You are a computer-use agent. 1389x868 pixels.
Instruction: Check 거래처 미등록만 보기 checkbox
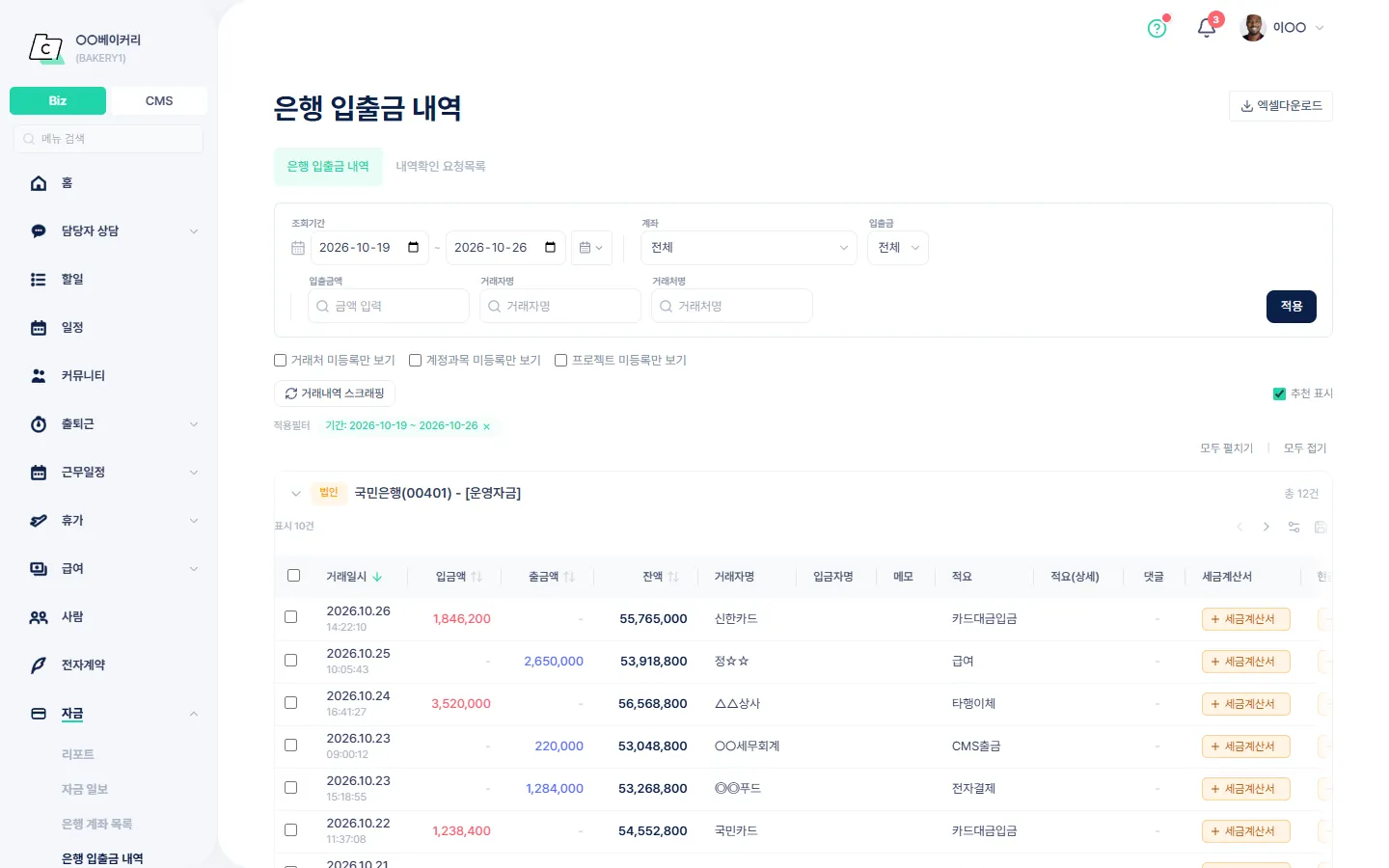pos(281,361)
